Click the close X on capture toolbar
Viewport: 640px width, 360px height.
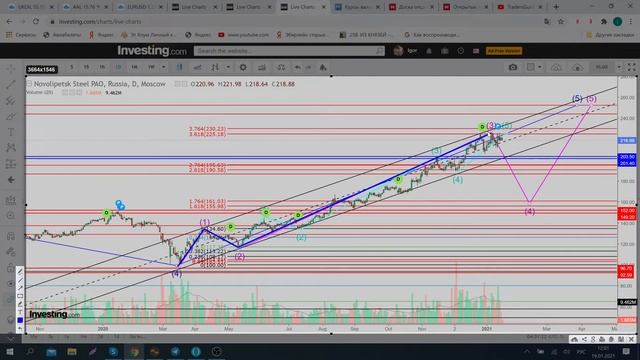(631, 339)
